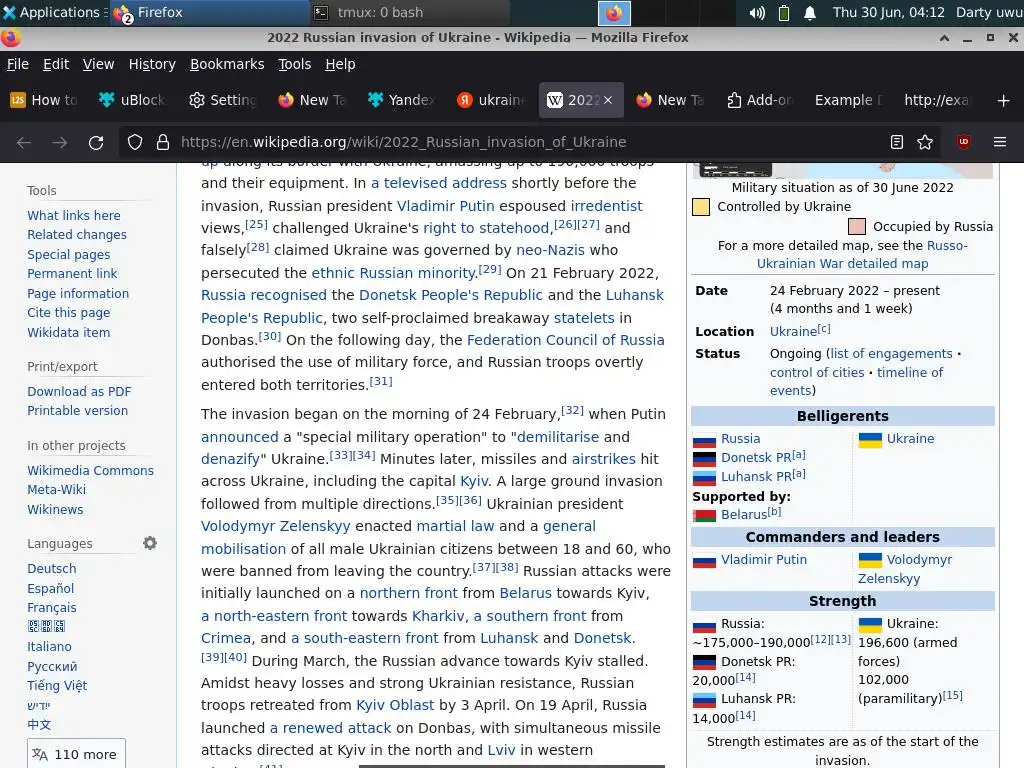Screen dimensions: 1024x768
Task: Open the Bookmarks menu
Action: point(227,64)
